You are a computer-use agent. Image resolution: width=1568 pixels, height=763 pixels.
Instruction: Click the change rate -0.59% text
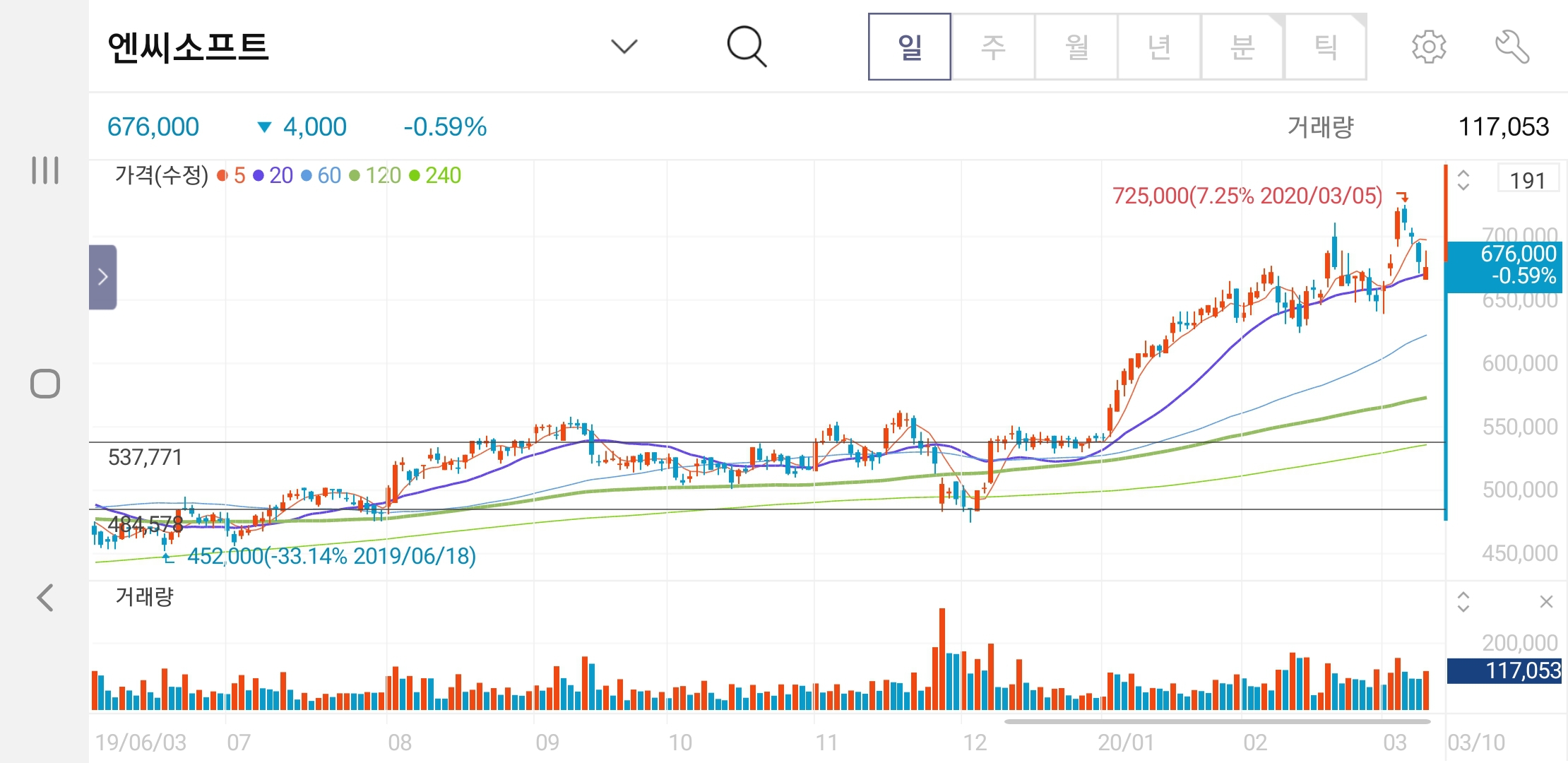[x=445, y=127]
